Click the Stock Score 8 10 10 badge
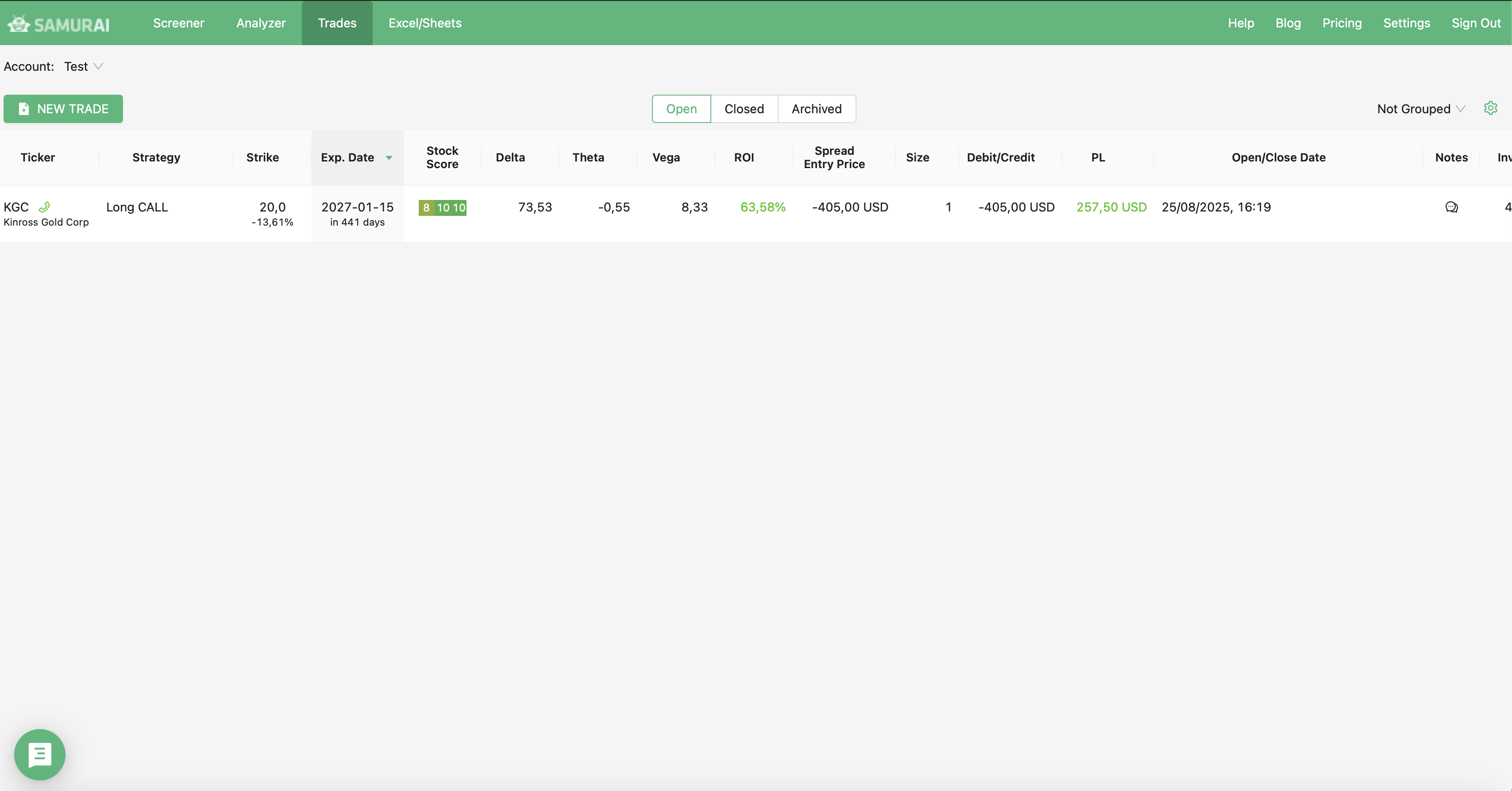Image resolution: width=1512 pixels, height=791 pixels. tap(442, 208)
